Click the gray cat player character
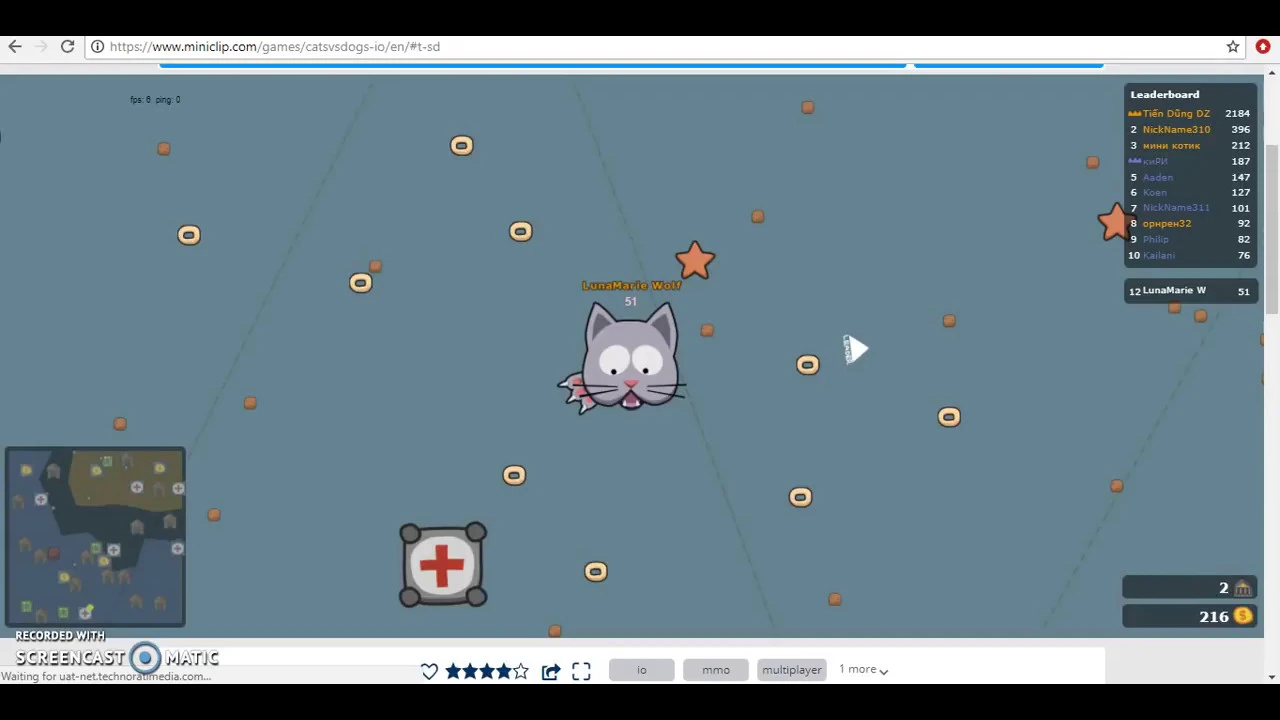The width and height of the screenshot is (1280, 720). tap(630, 356)
